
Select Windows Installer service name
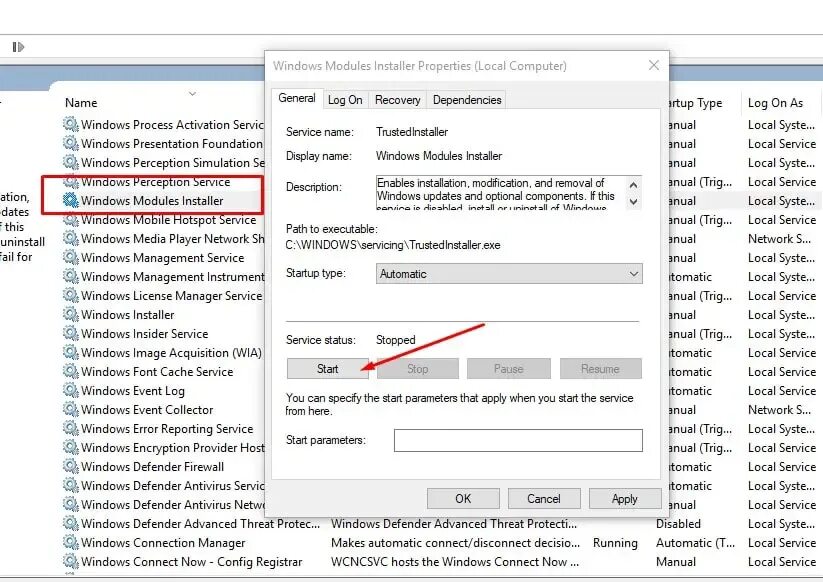click(128, 314)
